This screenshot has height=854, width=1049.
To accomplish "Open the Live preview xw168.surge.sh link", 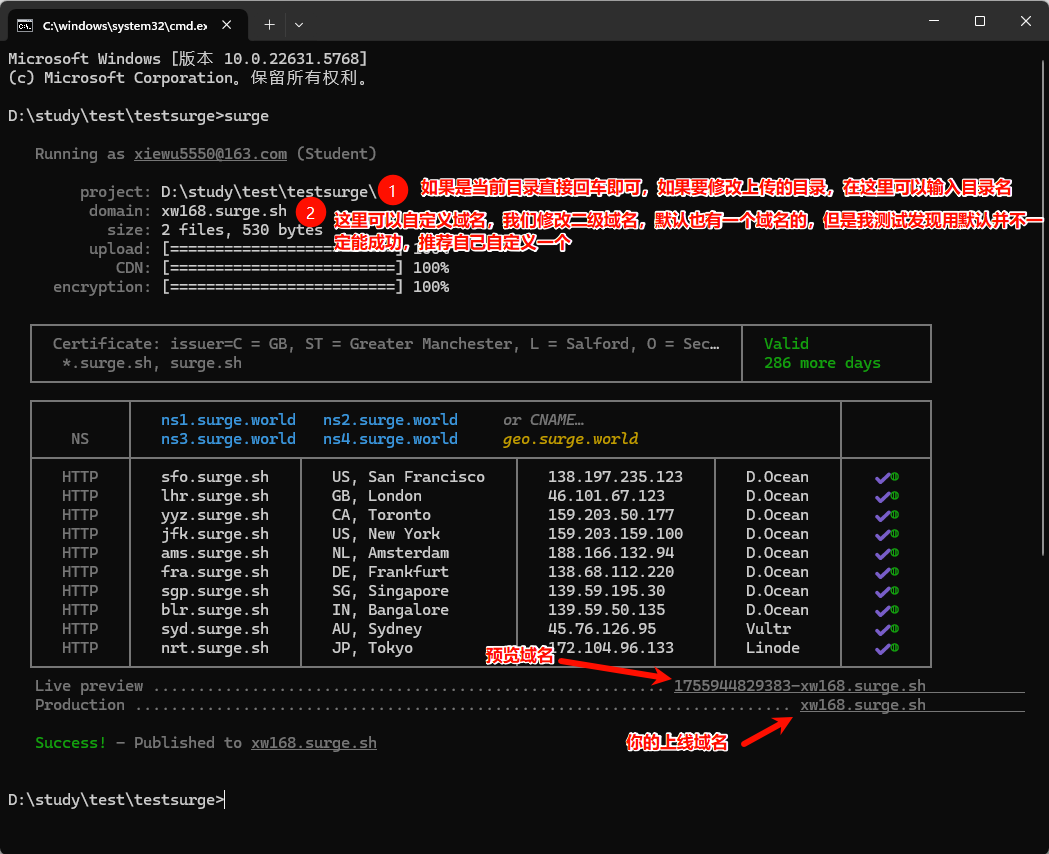I will pyautogui.click(x=799, y=686).
